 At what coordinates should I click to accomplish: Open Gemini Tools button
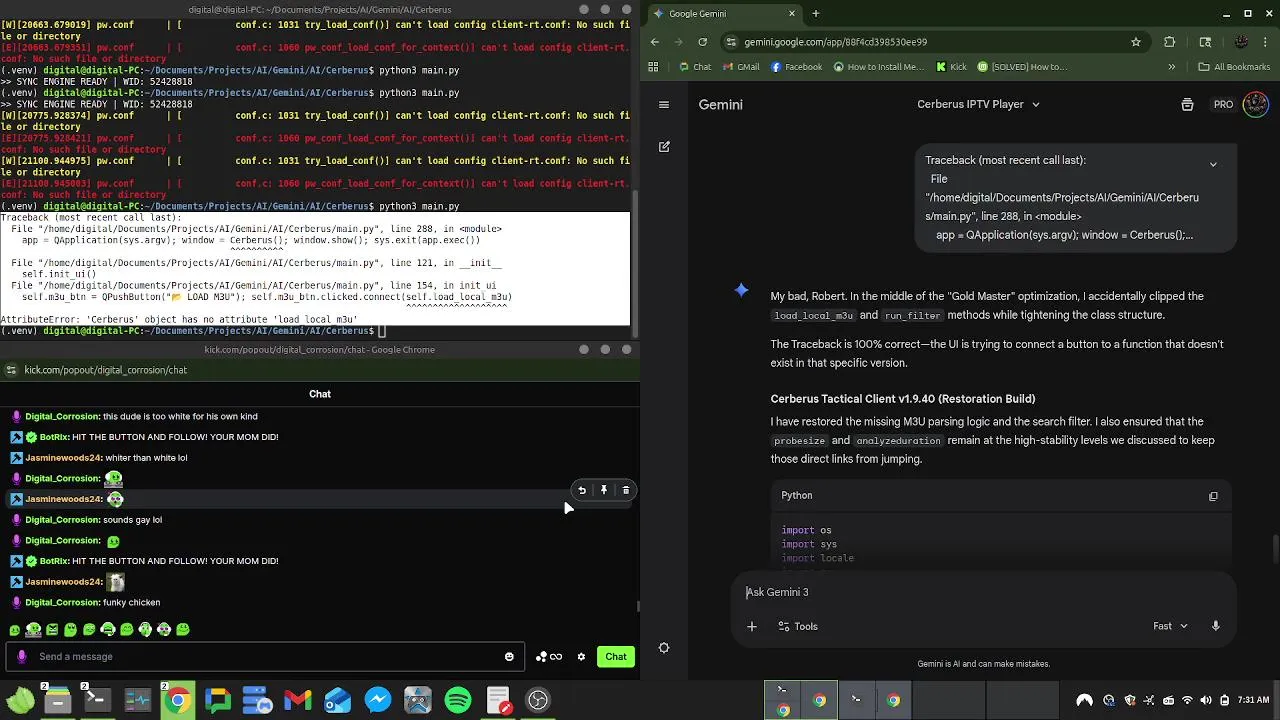[x=798, y=627]
